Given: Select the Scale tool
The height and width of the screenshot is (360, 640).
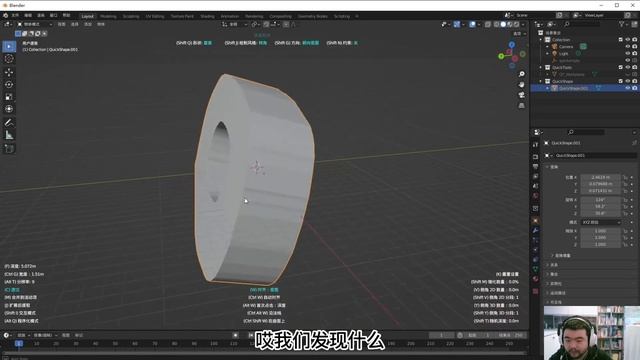Looking at the screenshot, I should (x=9, y=97).
